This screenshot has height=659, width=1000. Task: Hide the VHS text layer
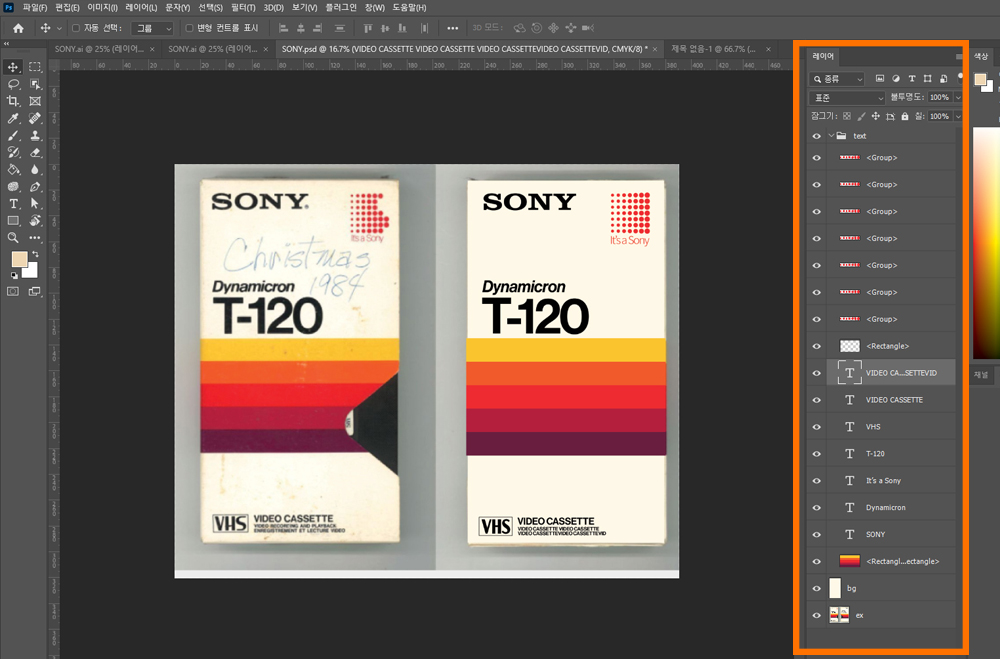pyautogui.click(x=817, y=427)
